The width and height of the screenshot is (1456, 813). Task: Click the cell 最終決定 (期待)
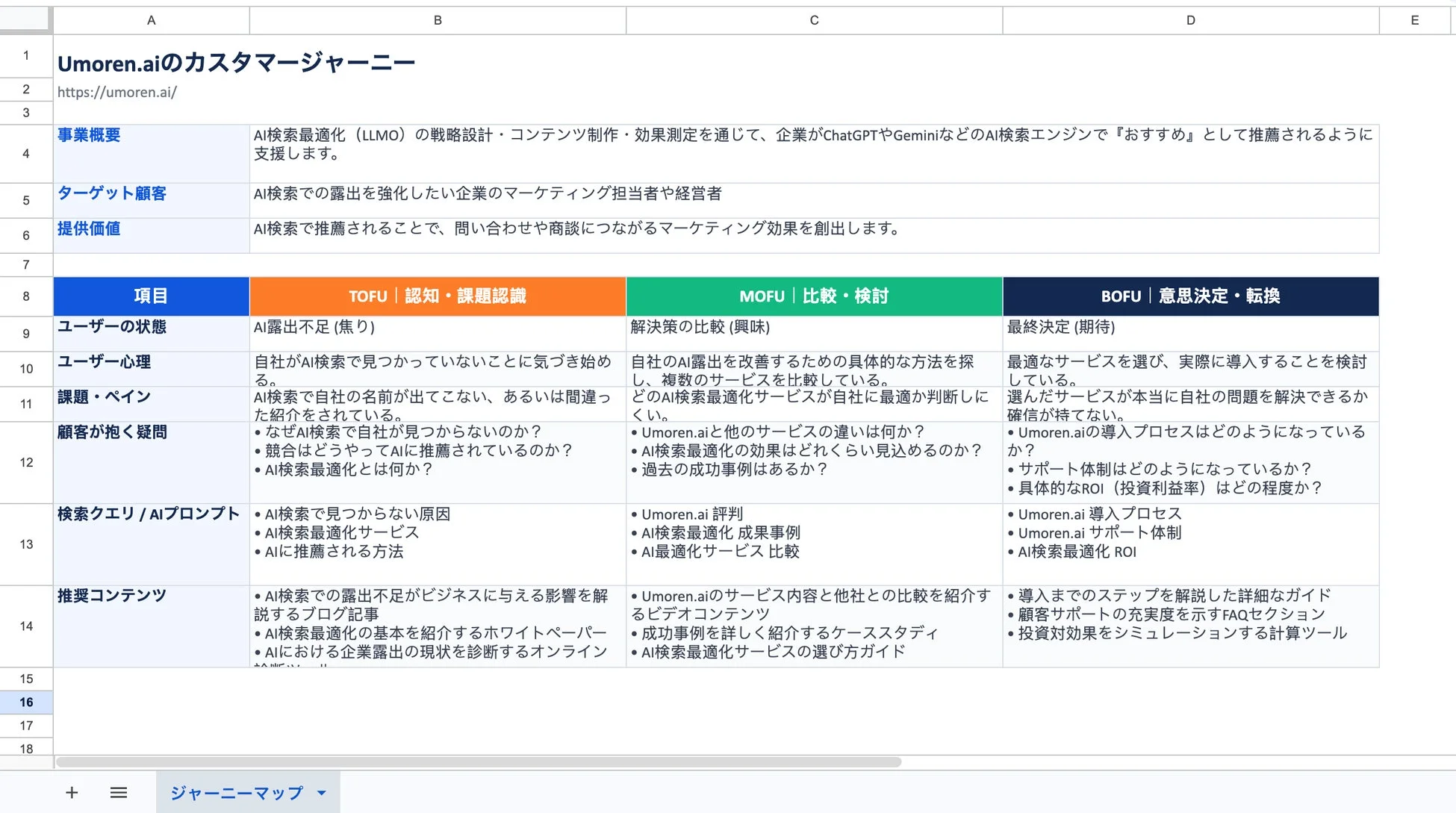click(1190, 333)
